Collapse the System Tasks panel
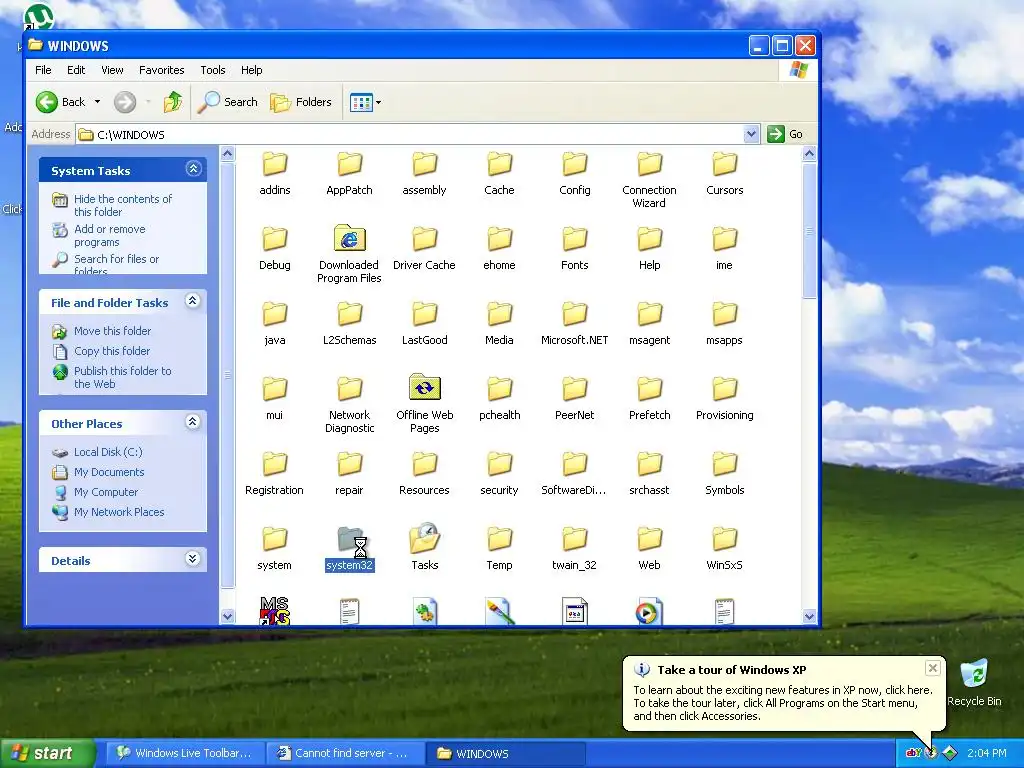This screenshot has height=768, width=1024. (193, 169)
